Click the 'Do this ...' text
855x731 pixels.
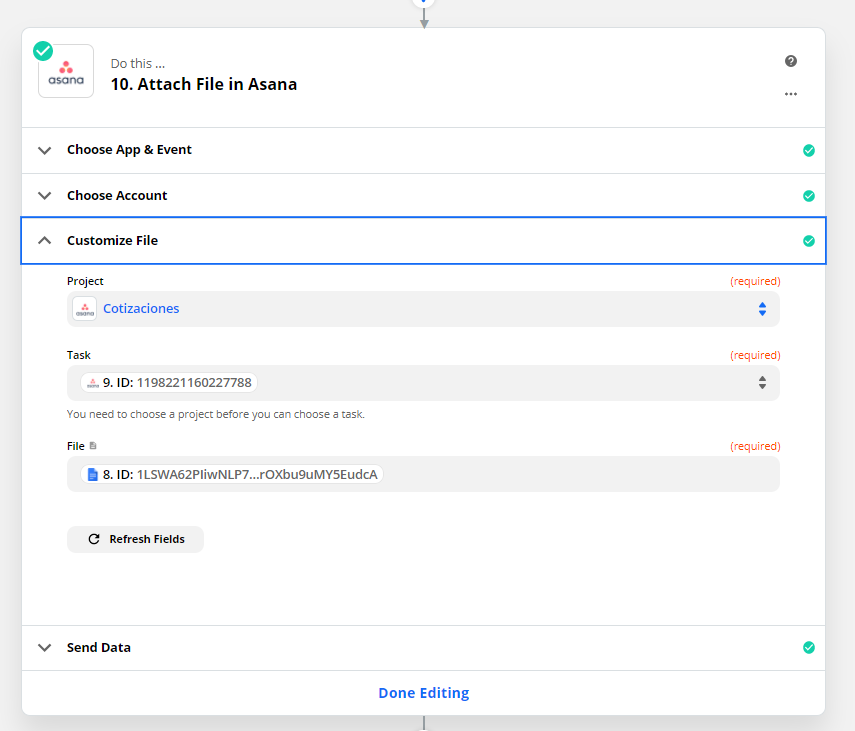point(137,64)
